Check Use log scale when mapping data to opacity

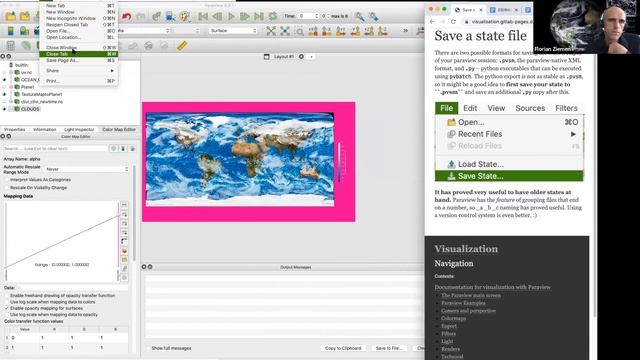click(x=6, y=315)
